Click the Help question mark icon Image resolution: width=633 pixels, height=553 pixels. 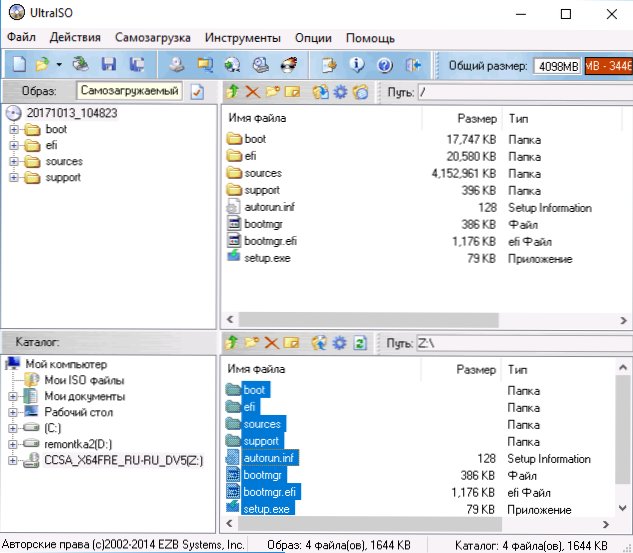click(385, 65)
